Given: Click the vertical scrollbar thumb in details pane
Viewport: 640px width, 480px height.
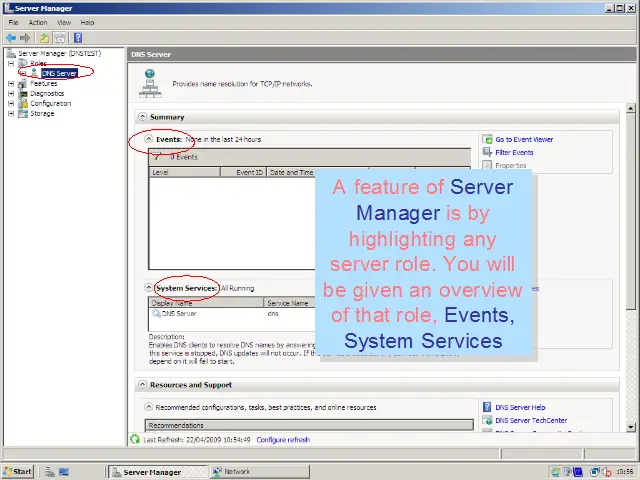Looking at the screenshot, I should coord(631,211).
